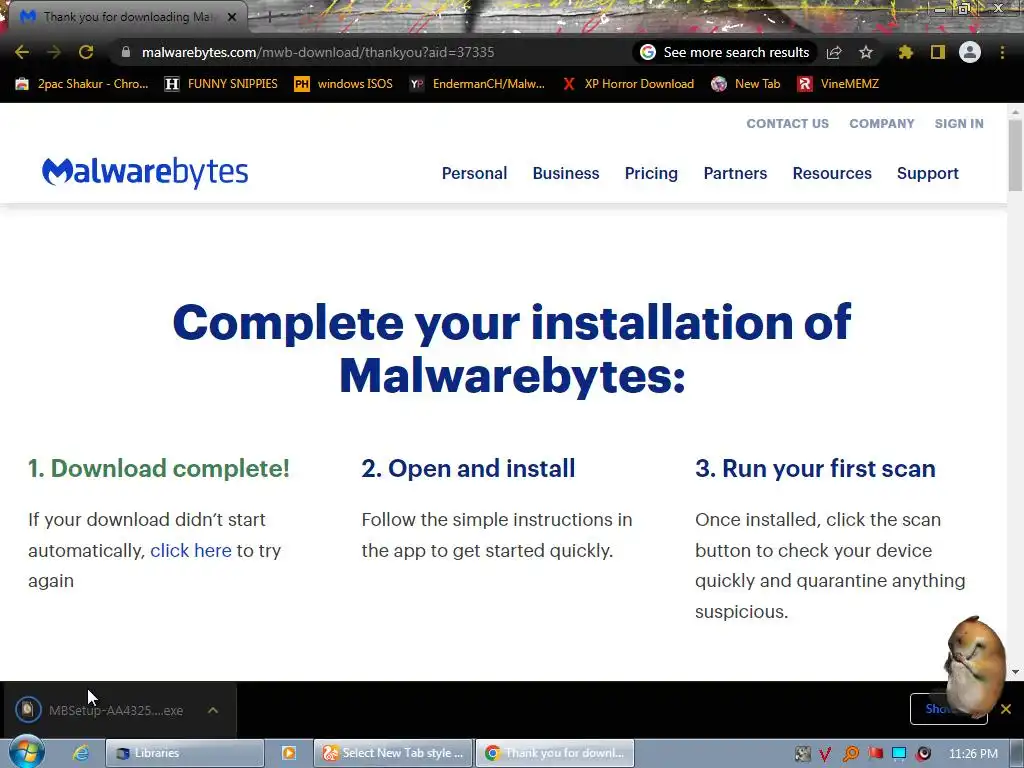The width and height of the screenshot is (1024, 768).
Task: Click the '1. Download complete!' heading
Action: (x=159, y=468)
